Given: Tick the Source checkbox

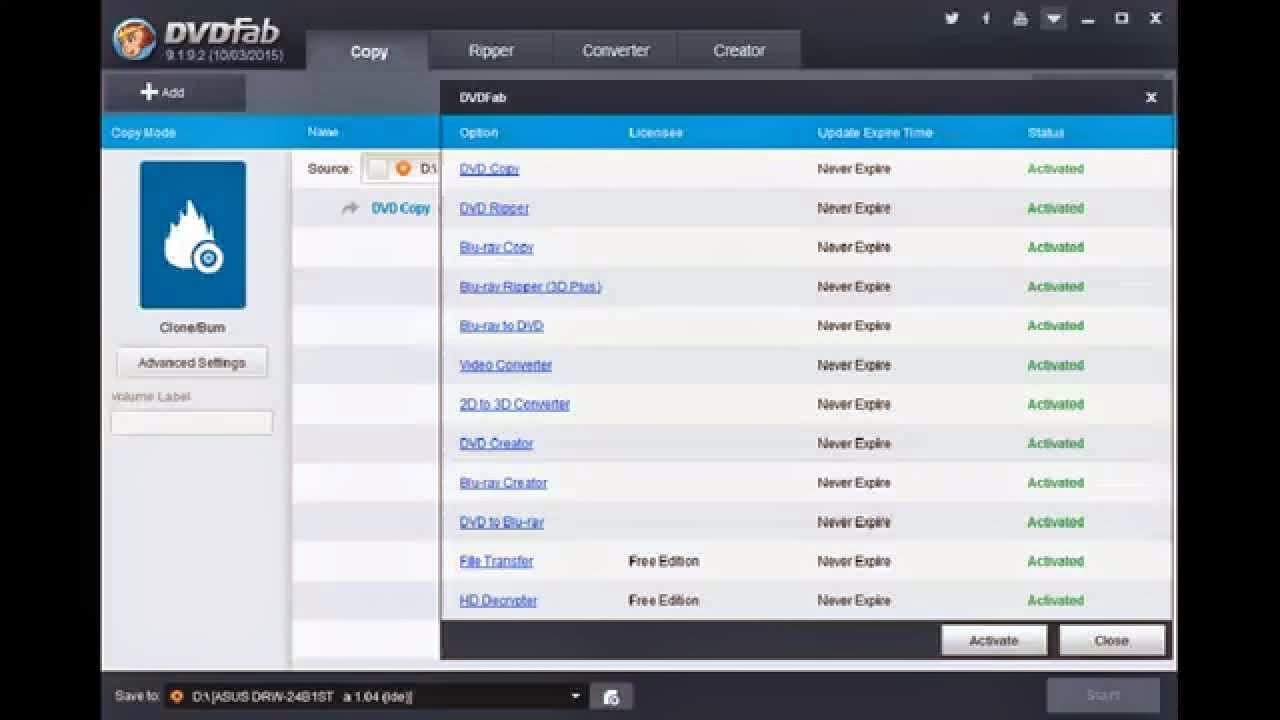Looking at the screenshot, I should pos(377,169).
